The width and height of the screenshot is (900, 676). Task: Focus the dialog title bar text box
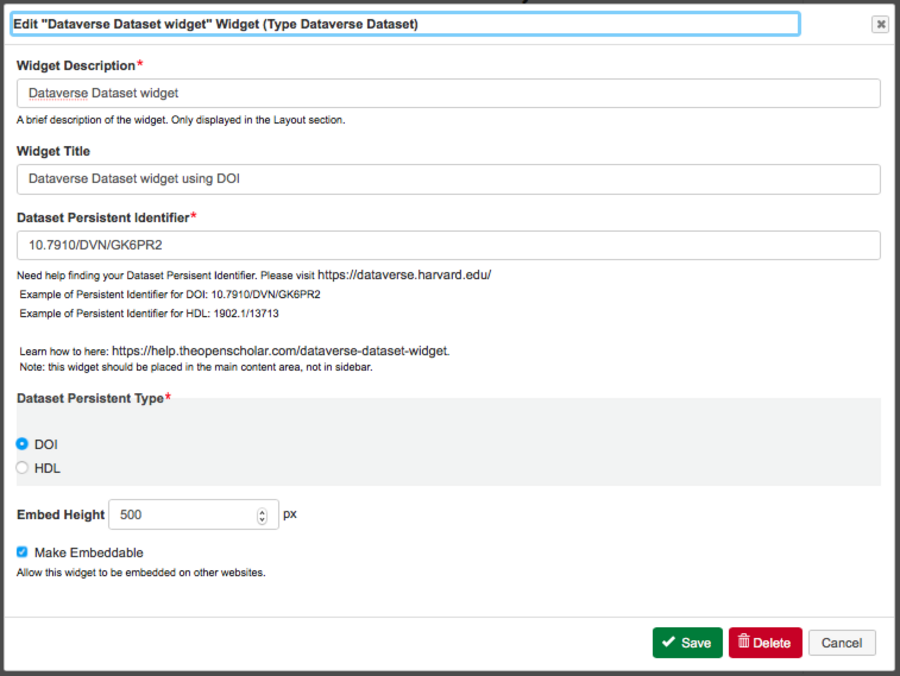point(404,24)
